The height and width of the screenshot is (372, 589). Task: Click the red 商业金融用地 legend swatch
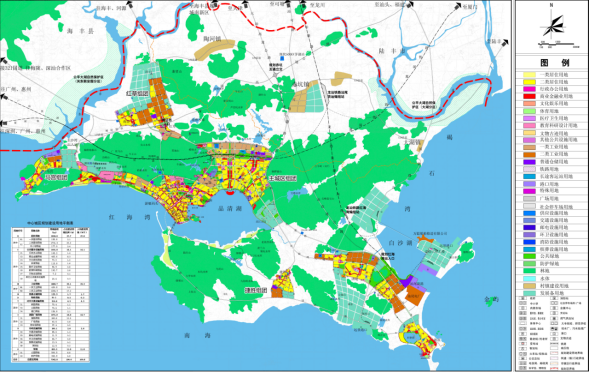(530, 96)
